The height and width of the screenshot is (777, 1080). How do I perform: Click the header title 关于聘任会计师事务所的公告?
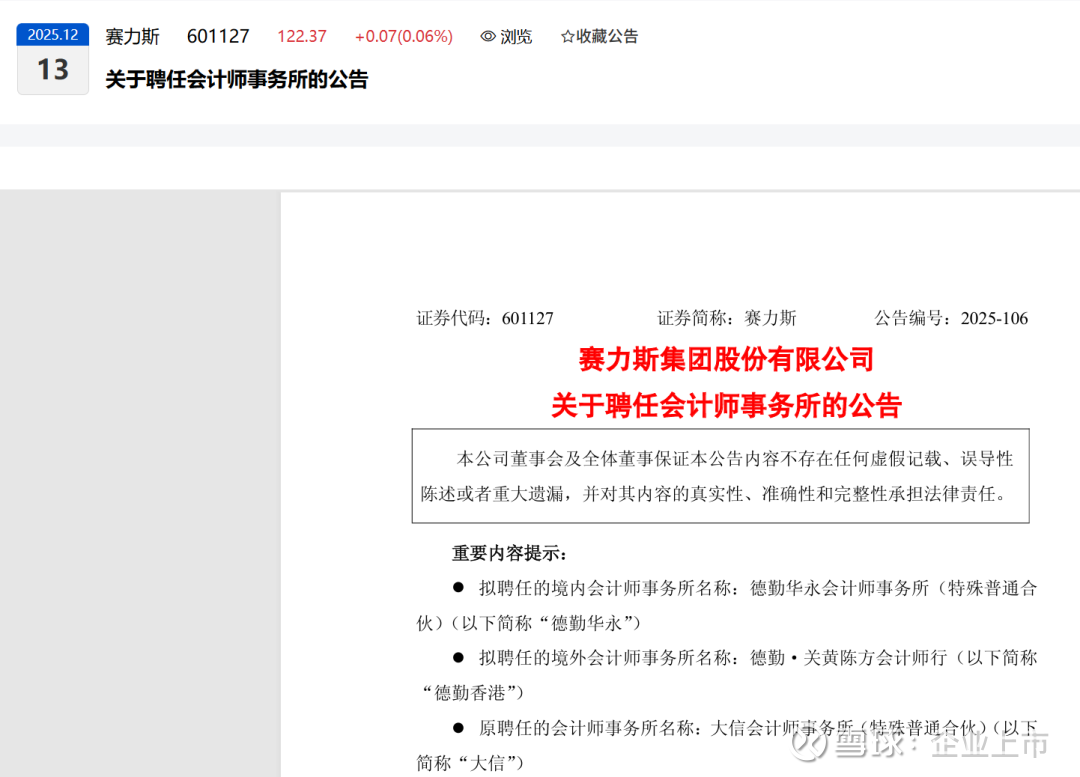237,79
